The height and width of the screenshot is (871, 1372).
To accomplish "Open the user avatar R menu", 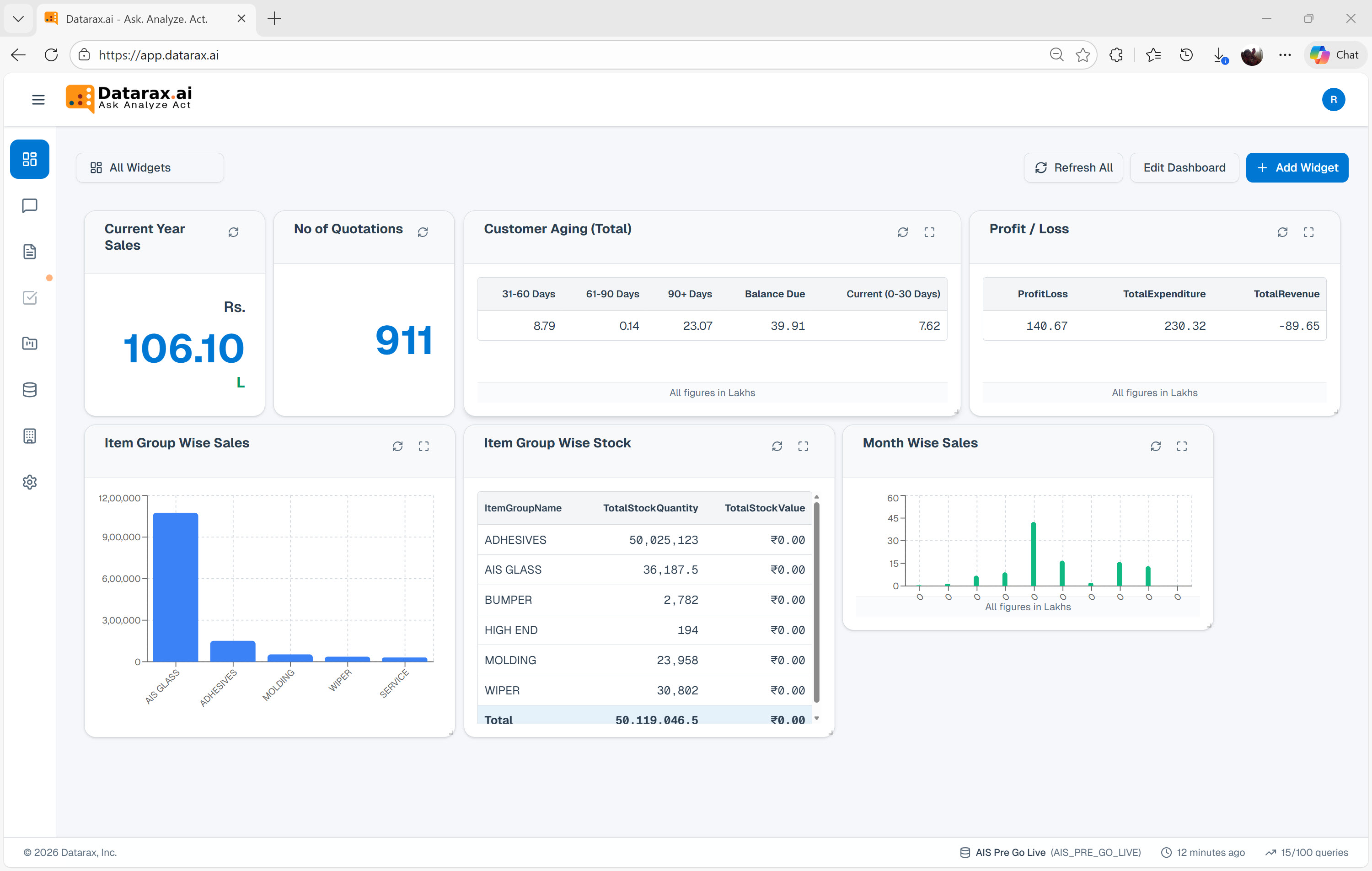I will [x=1334, y=100].
